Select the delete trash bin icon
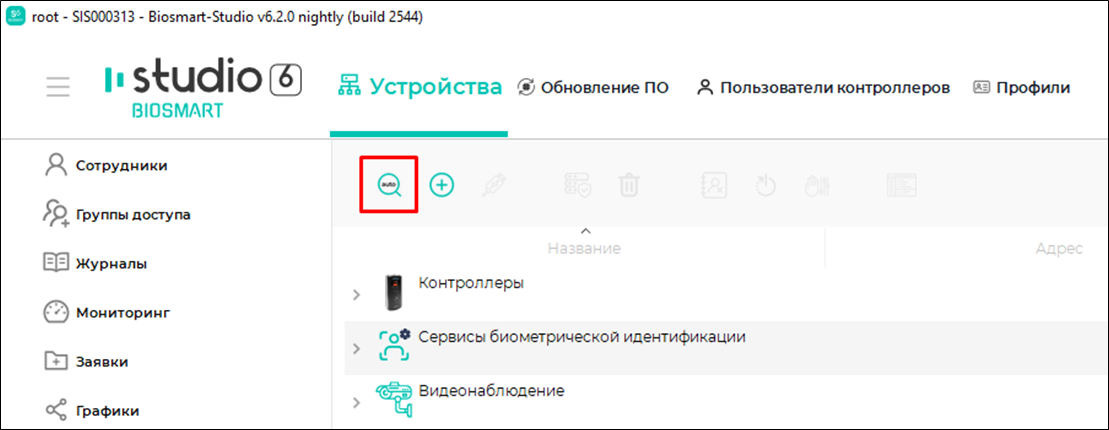 click(629, 185)
